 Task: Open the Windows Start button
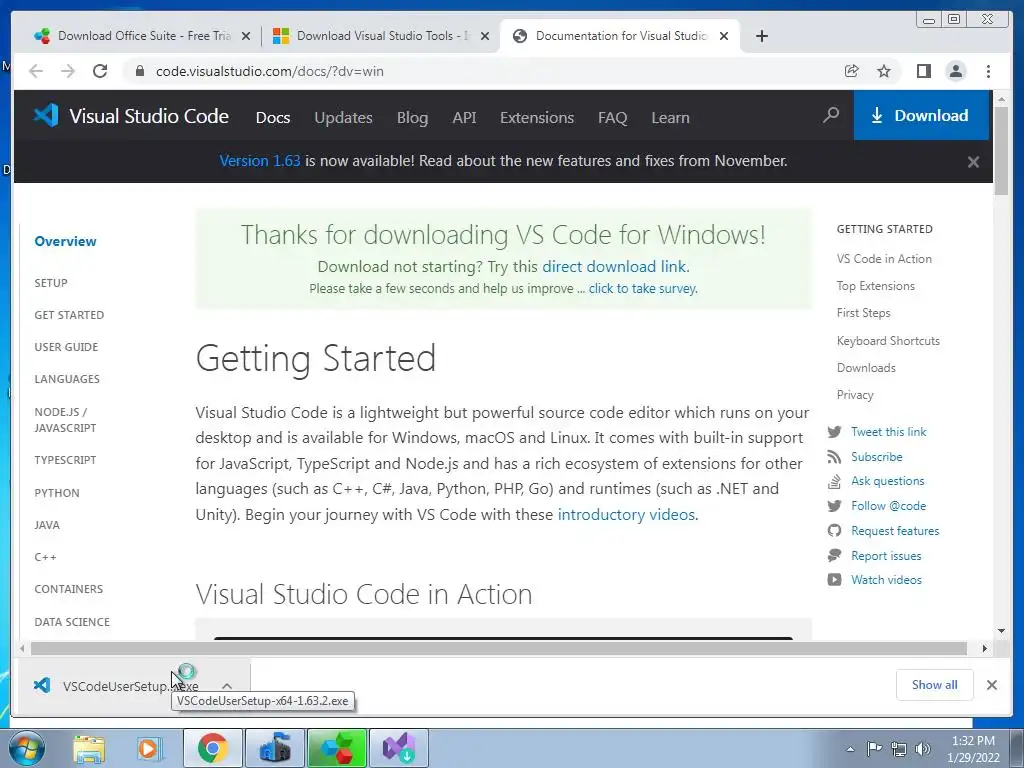(x=27, y=748)
